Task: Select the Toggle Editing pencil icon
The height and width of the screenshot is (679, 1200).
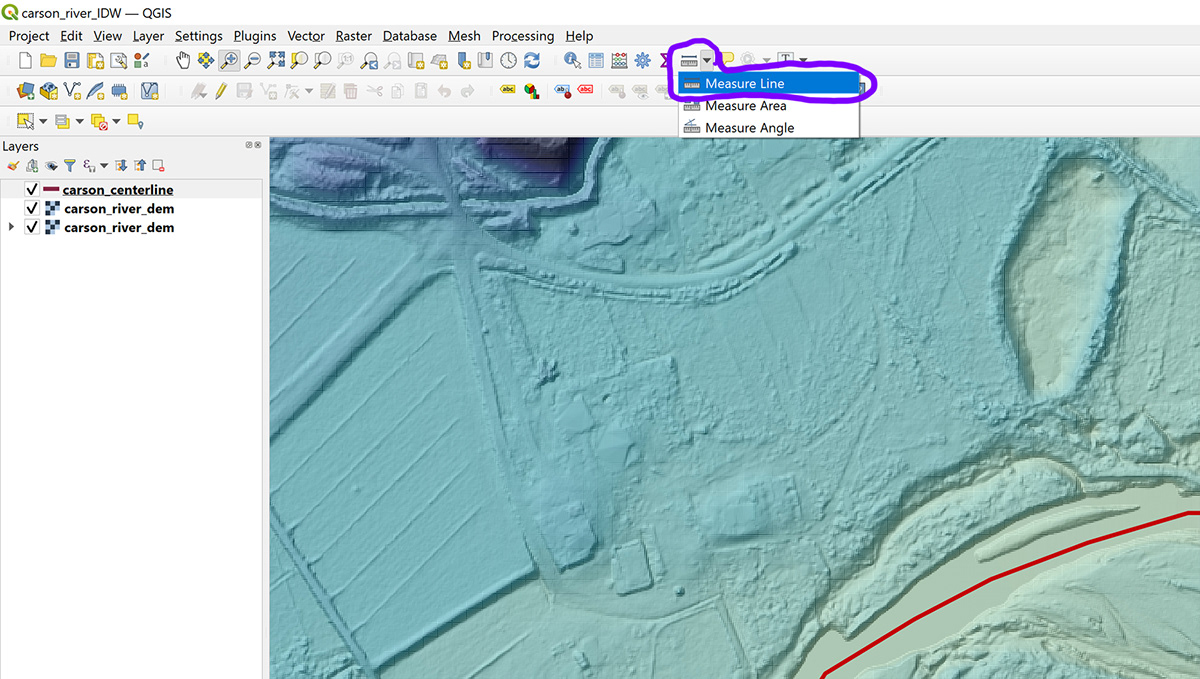Action: point(220,90)
